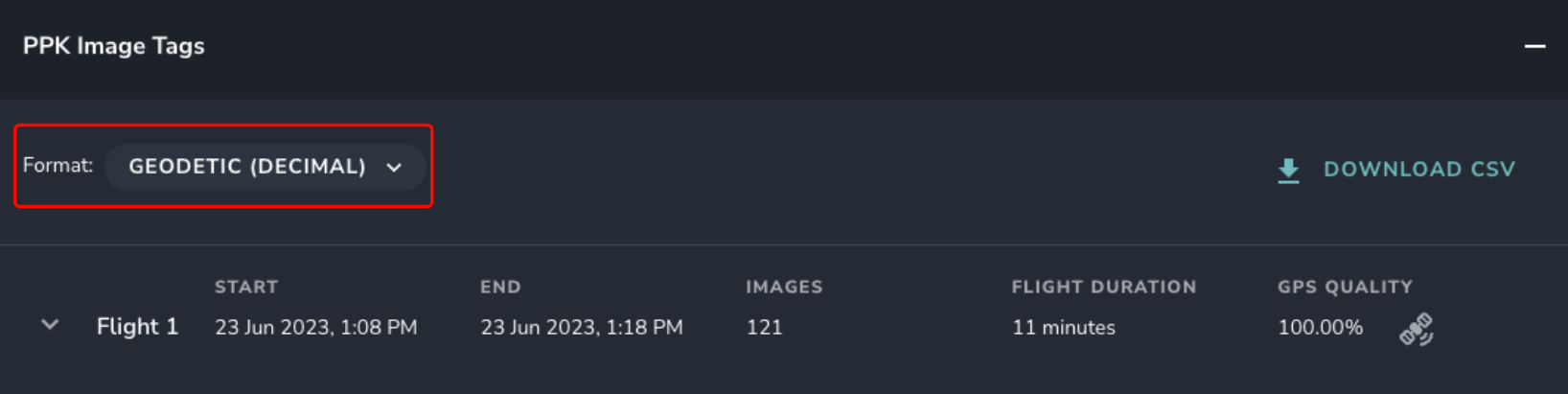Select the Flight 1 label
The image size is (1568, 394).
[137, 327]
